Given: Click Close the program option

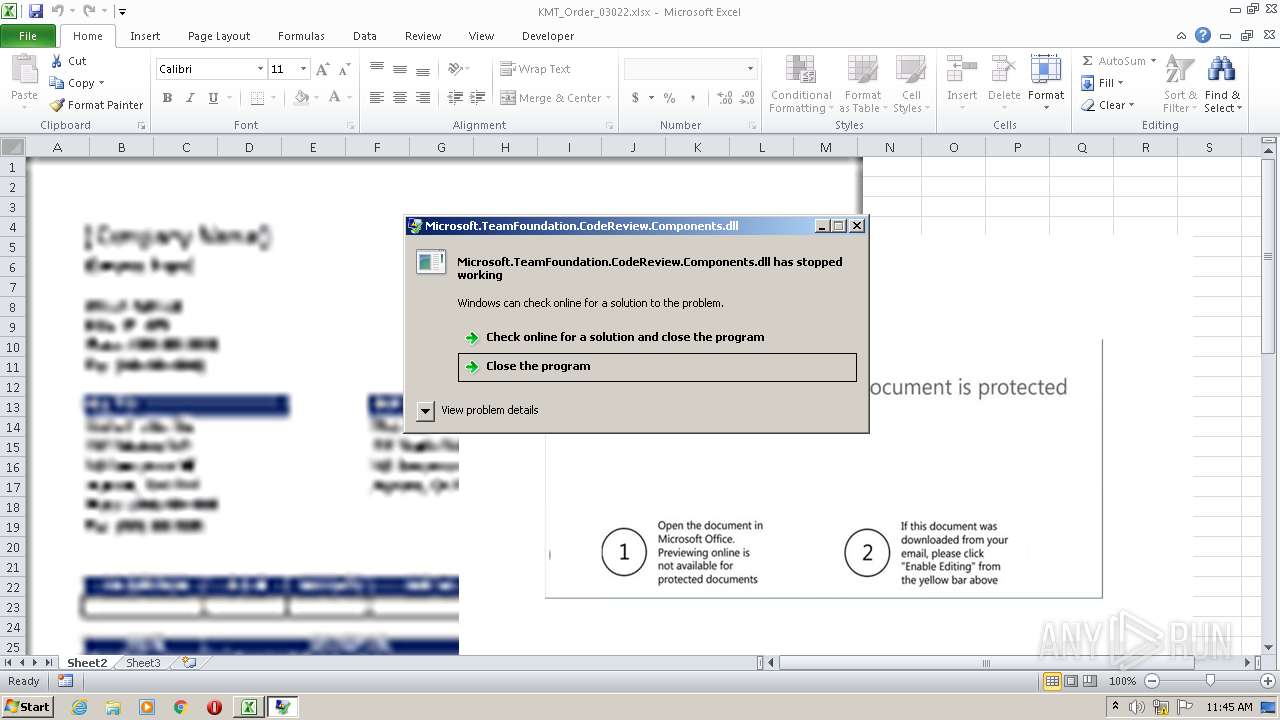Looking at the screenshot, I should (x=657, y=366).
